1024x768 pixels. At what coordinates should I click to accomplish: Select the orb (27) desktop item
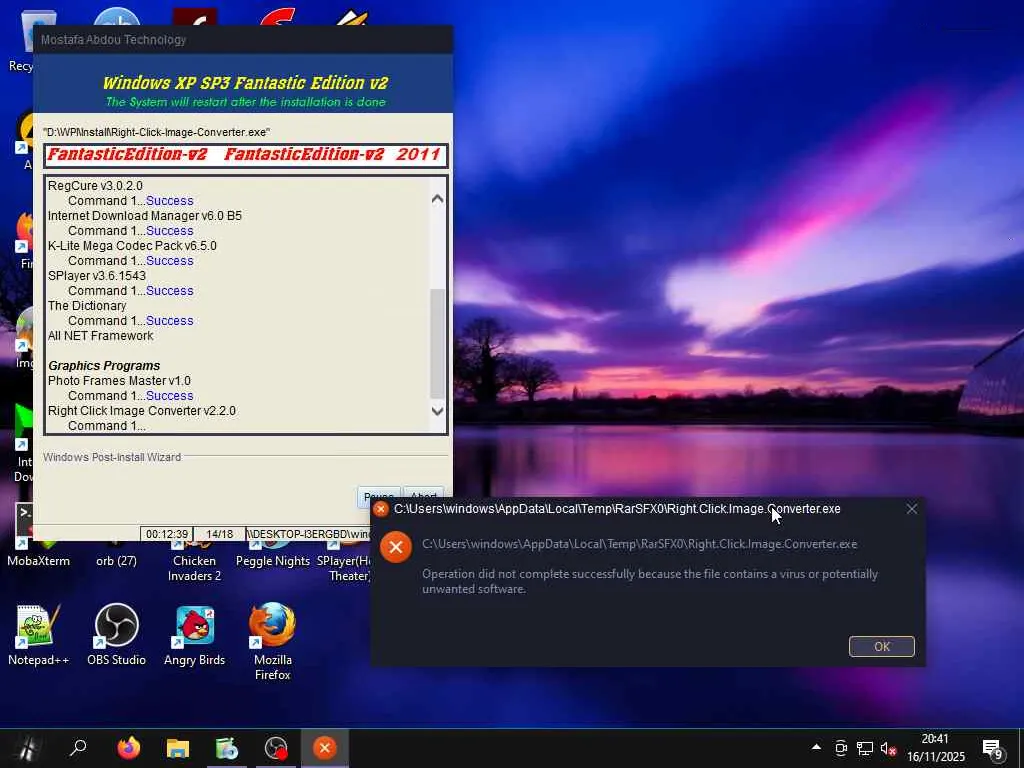116,560
